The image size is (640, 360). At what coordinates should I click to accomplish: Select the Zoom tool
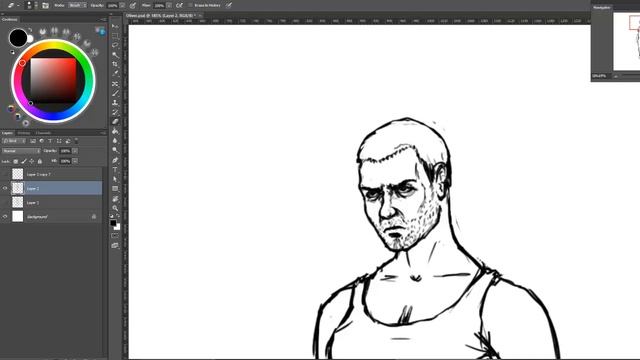pos(116,208)
